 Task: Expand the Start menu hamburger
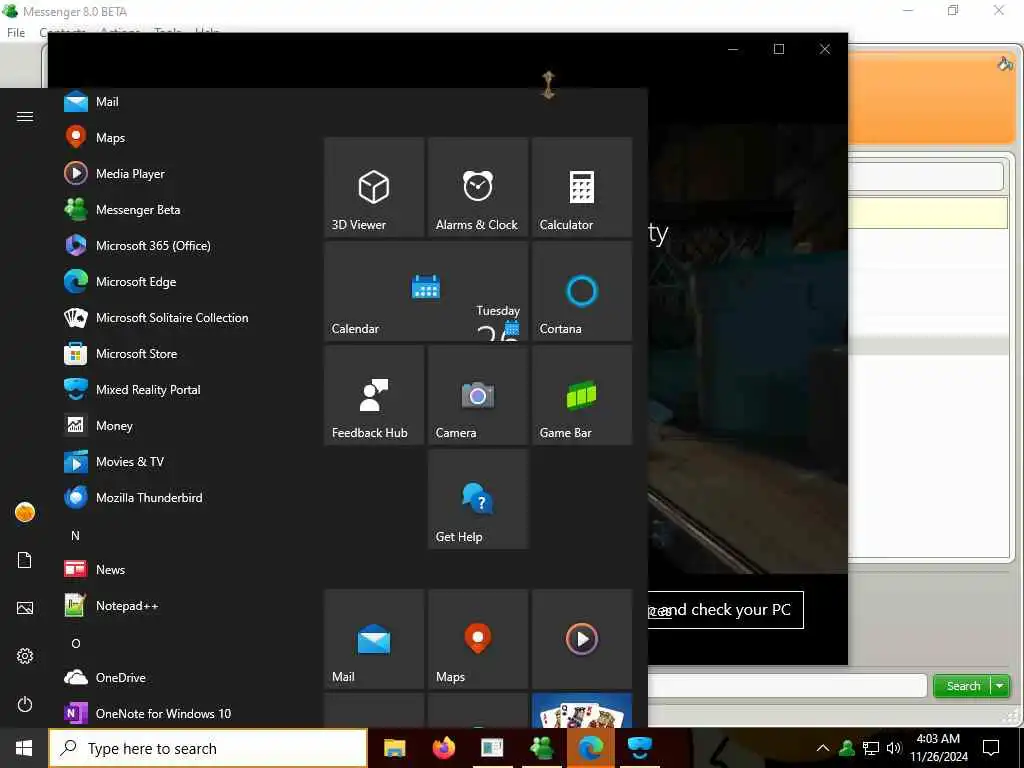(25, 116)
